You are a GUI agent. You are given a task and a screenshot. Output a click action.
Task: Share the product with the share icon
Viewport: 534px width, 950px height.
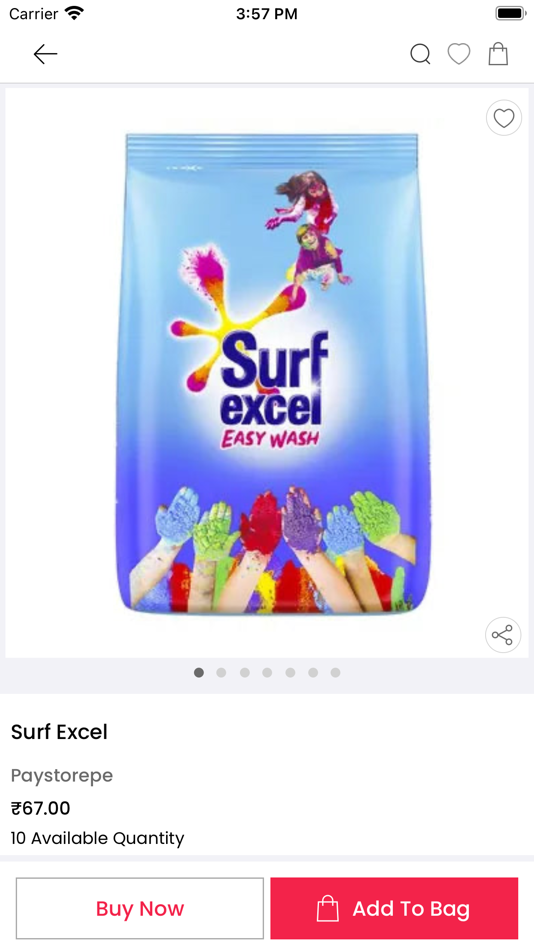(502, 635)
